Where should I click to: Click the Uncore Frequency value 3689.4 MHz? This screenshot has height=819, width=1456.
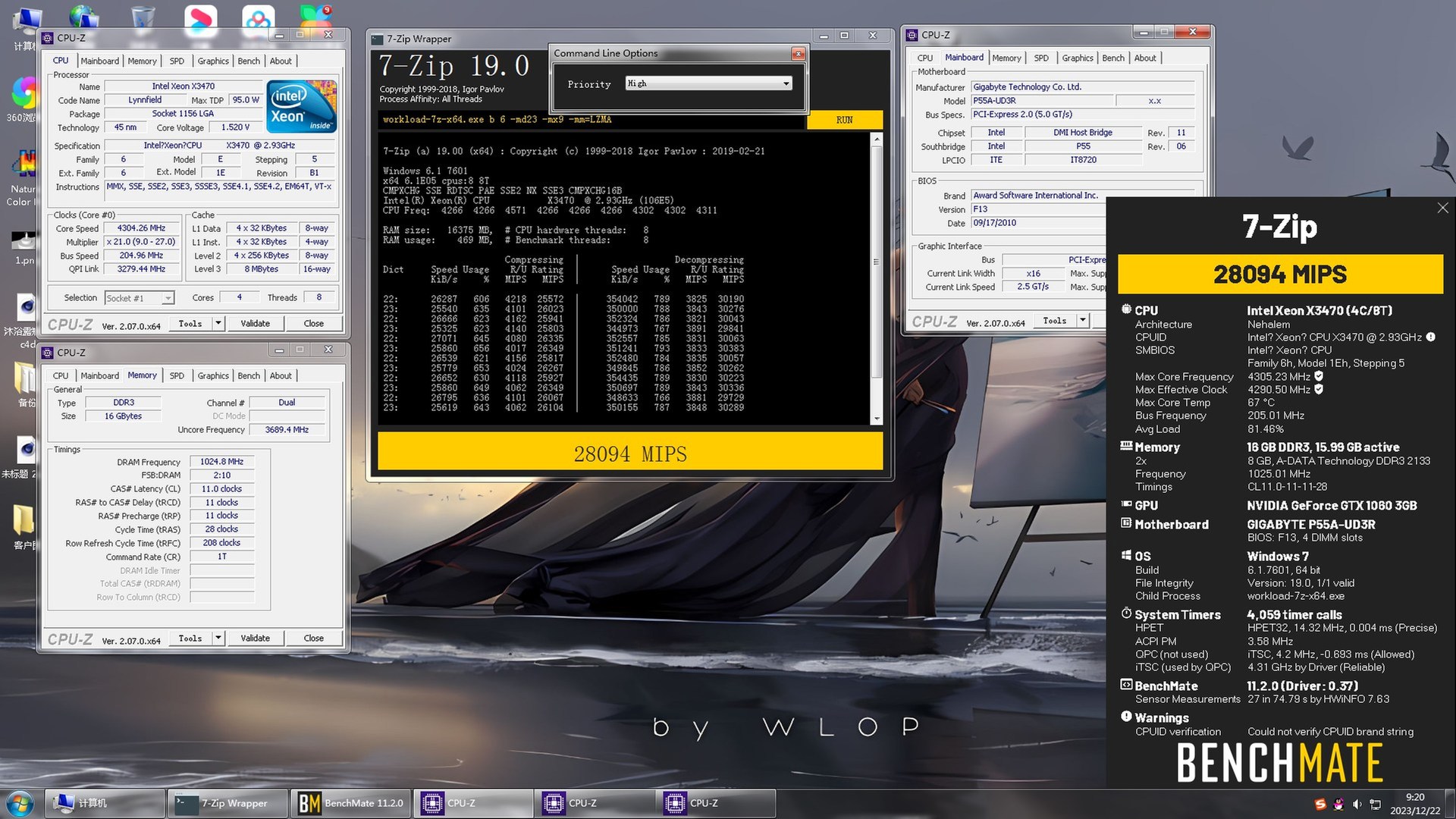tap(287, 430)
